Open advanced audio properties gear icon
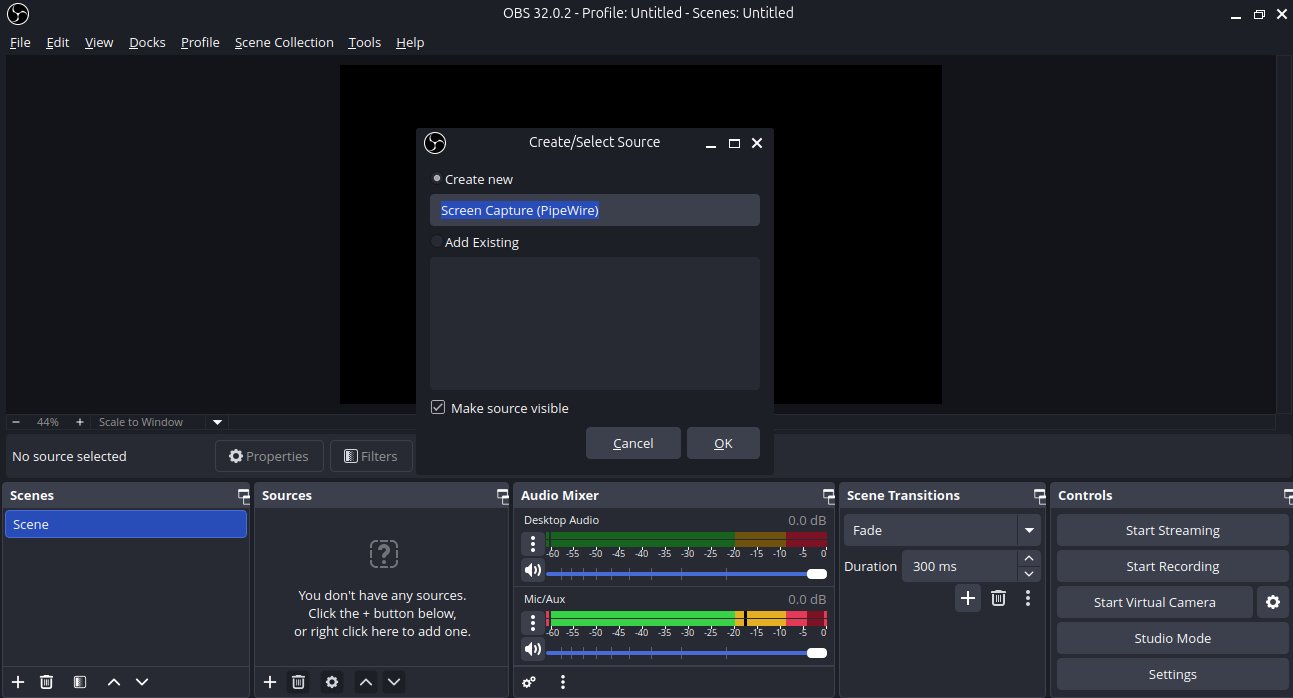1293x698 pixels. click(x=529, y=682)
